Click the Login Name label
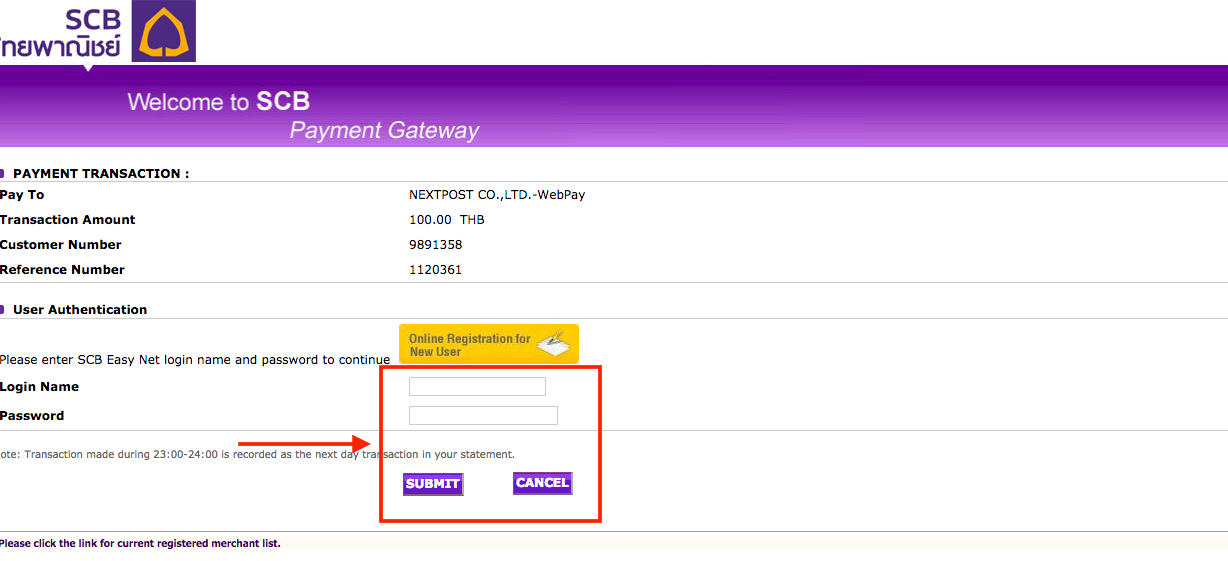 pyautogui.click(x=39, y=387)
